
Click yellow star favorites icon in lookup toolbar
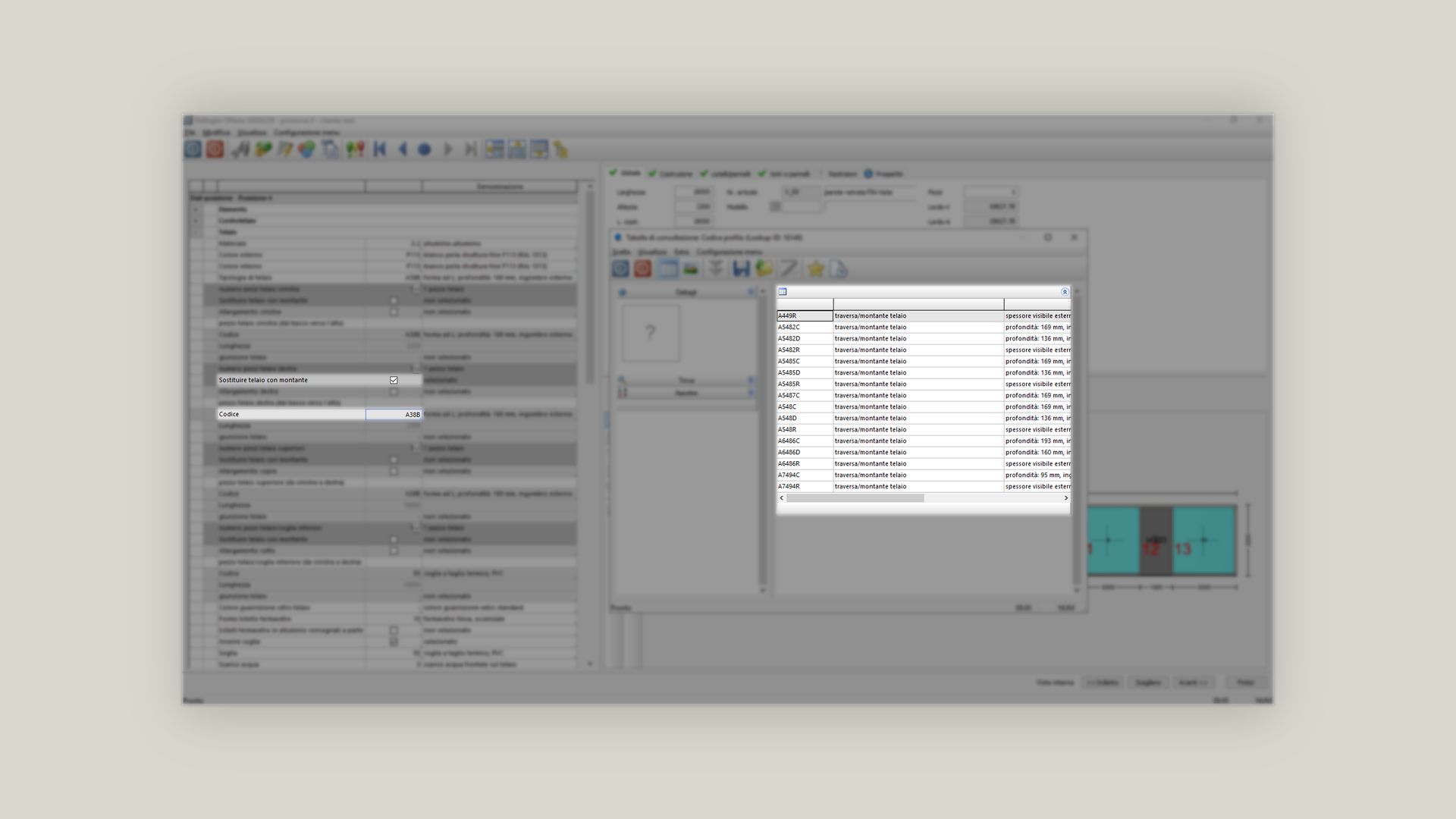[x=815, y=268]
